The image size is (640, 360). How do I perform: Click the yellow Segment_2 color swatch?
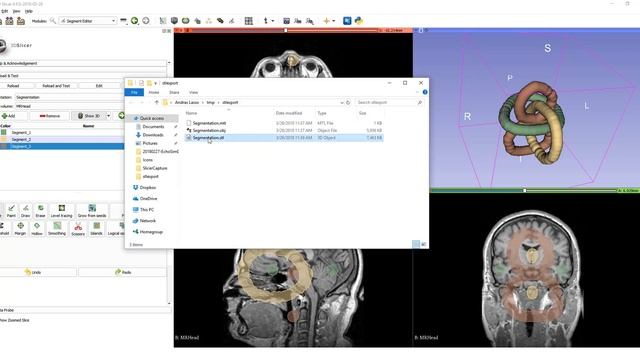click(4, 139)
